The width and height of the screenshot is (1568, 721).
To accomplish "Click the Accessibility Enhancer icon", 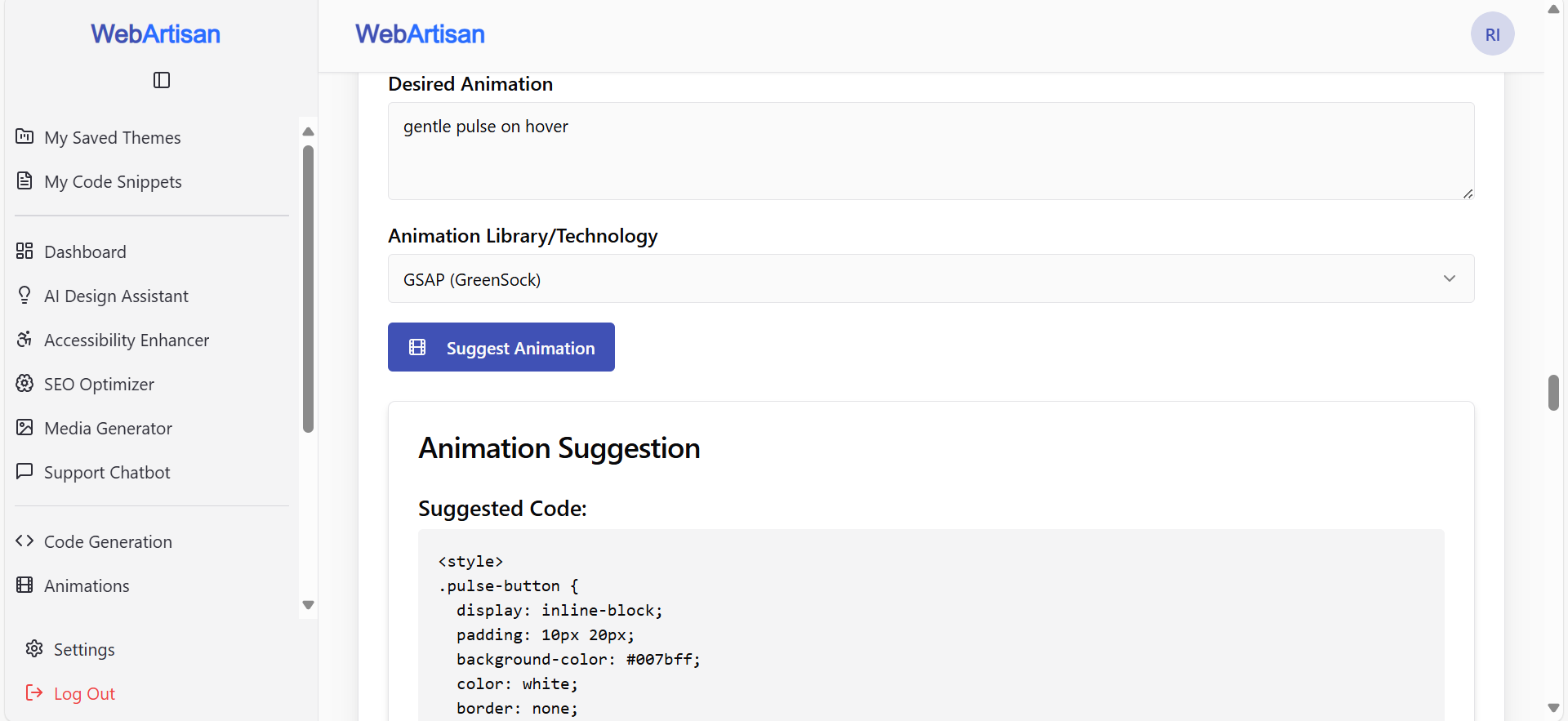I will (24, 339).
